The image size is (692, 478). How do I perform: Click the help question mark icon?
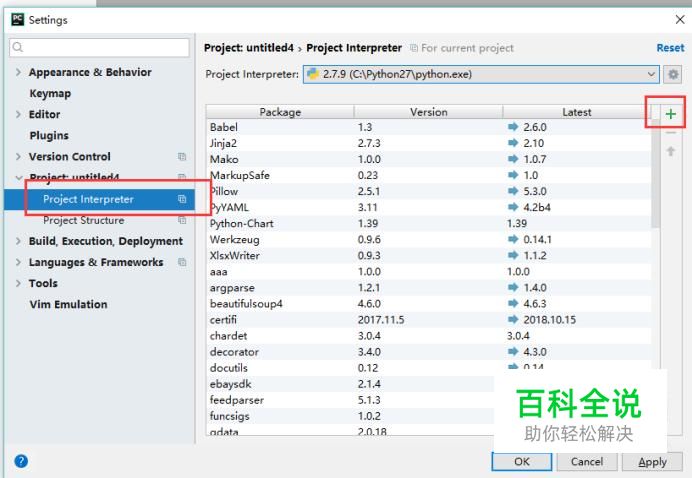click(21, 461)
